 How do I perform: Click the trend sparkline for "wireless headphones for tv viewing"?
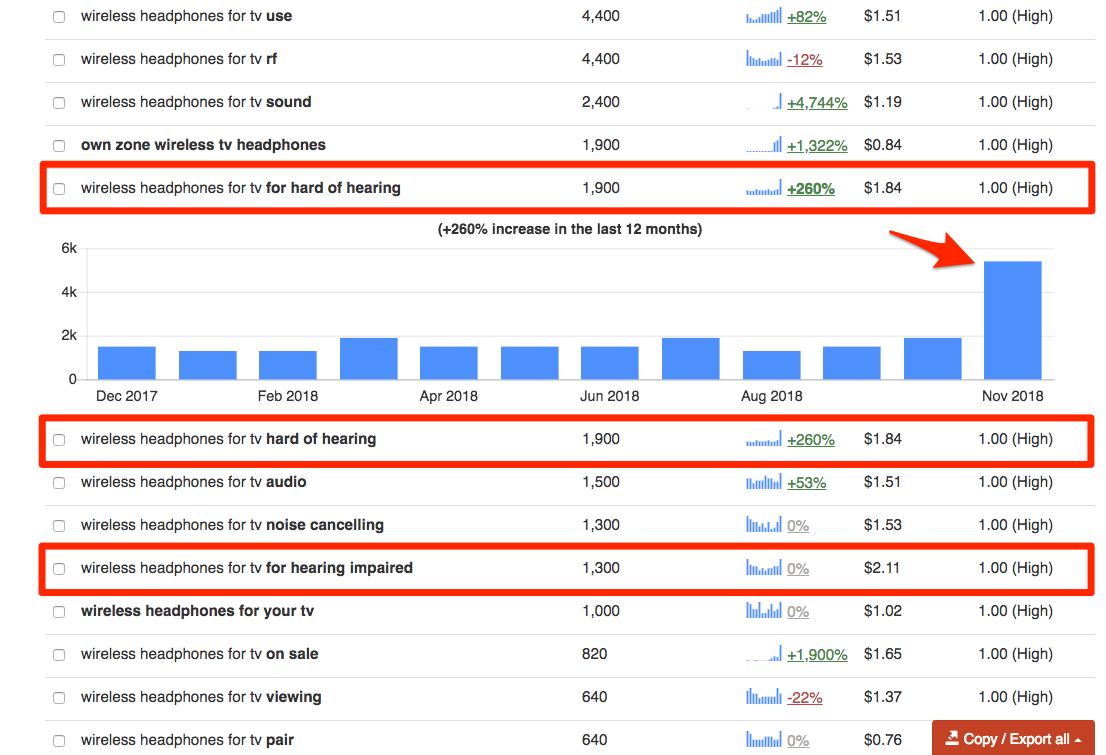click(x=762, y=697)
